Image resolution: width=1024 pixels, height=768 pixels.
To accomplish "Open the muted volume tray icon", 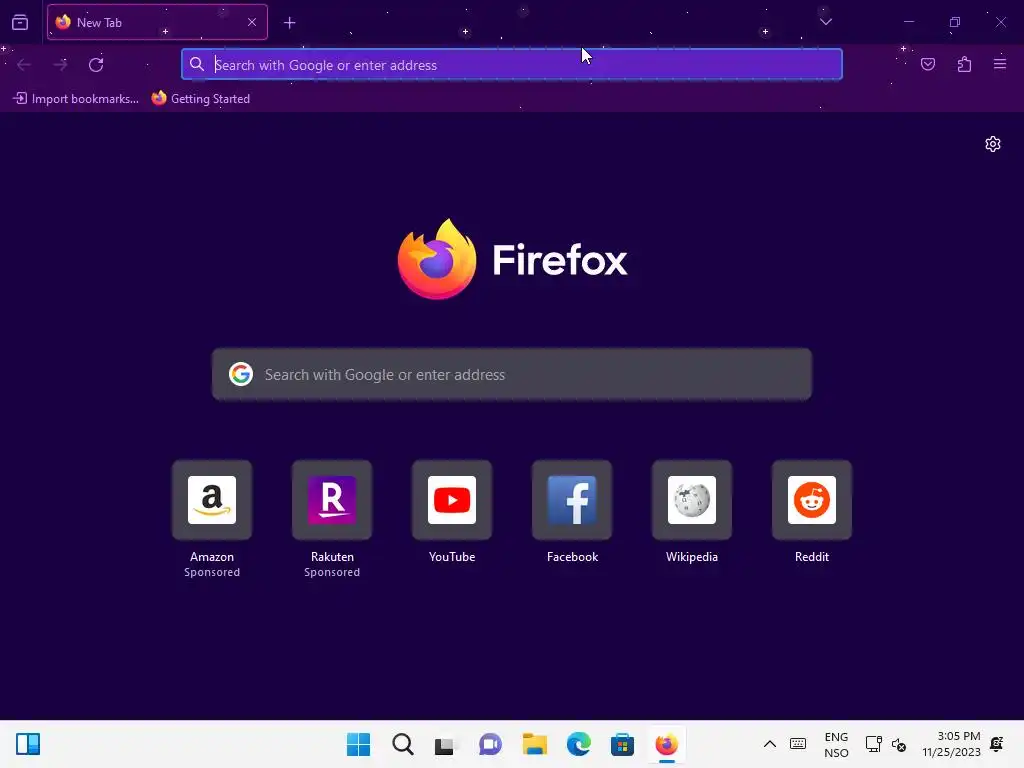I will pos(899,744).
